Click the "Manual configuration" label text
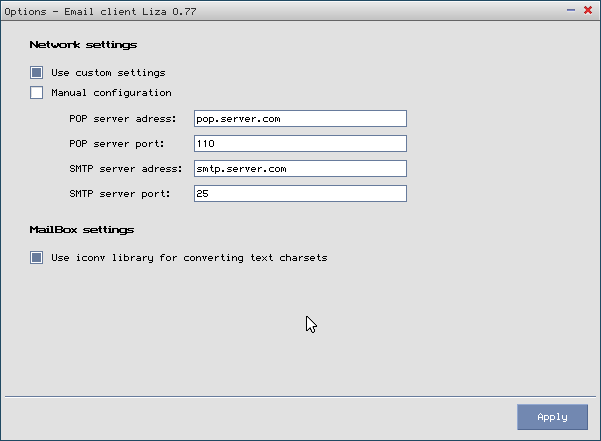This screenshot has height=441, width=601. click(x=111, y=93)
